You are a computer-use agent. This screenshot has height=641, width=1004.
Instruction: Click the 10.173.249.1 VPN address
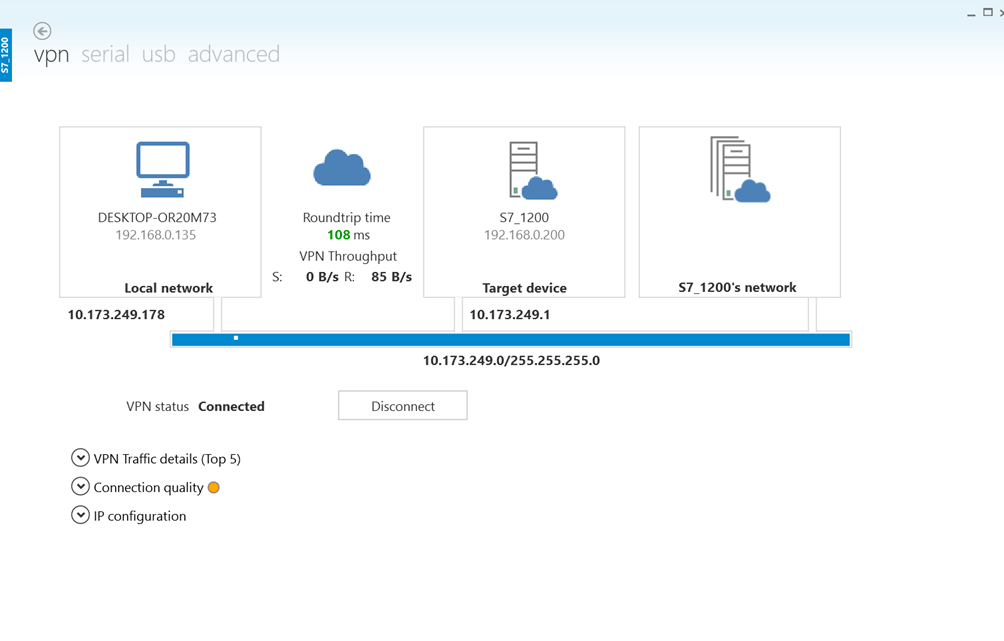click(510, 314)
